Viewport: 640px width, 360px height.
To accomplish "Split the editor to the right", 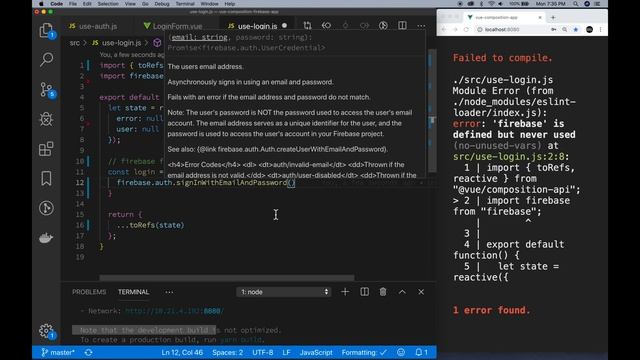I will (402, 26).
